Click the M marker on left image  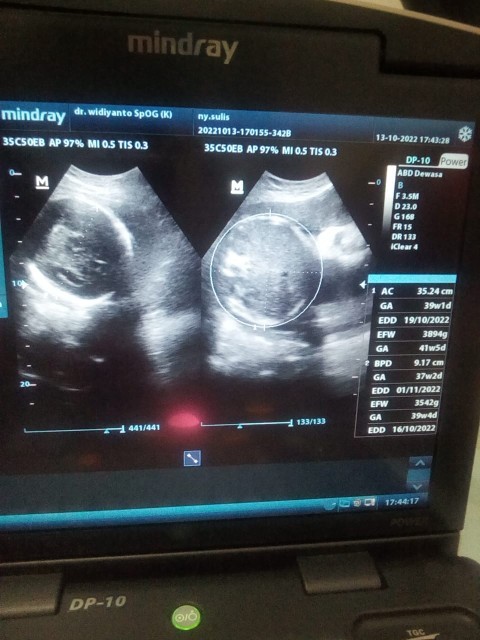point(42,182)
